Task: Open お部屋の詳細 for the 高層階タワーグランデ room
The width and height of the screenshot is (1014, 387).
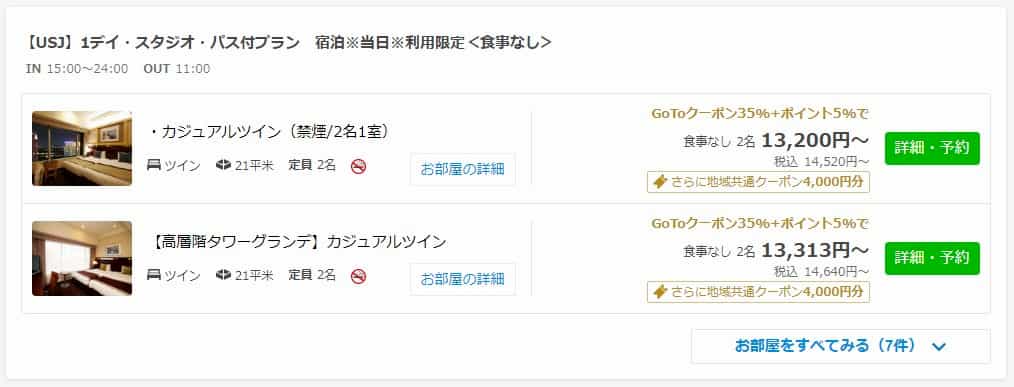Action: tap(462, 280)
